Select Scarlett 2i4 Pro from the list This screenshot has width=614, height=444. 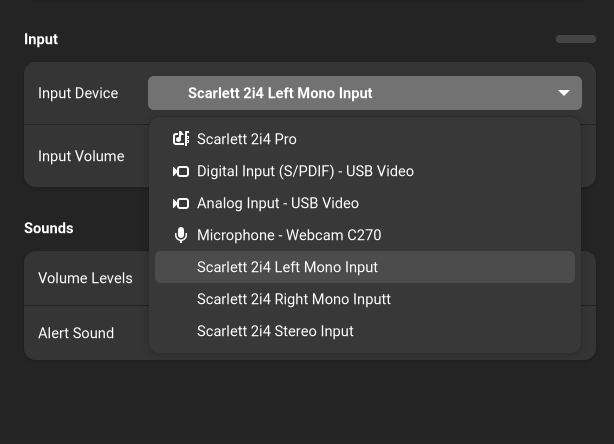[x=365, y=139]
